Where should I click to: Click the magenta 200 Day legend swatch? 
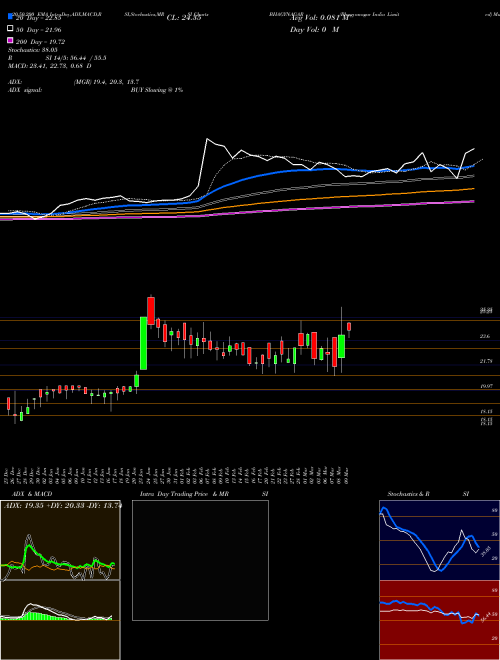tap(10, 41)
